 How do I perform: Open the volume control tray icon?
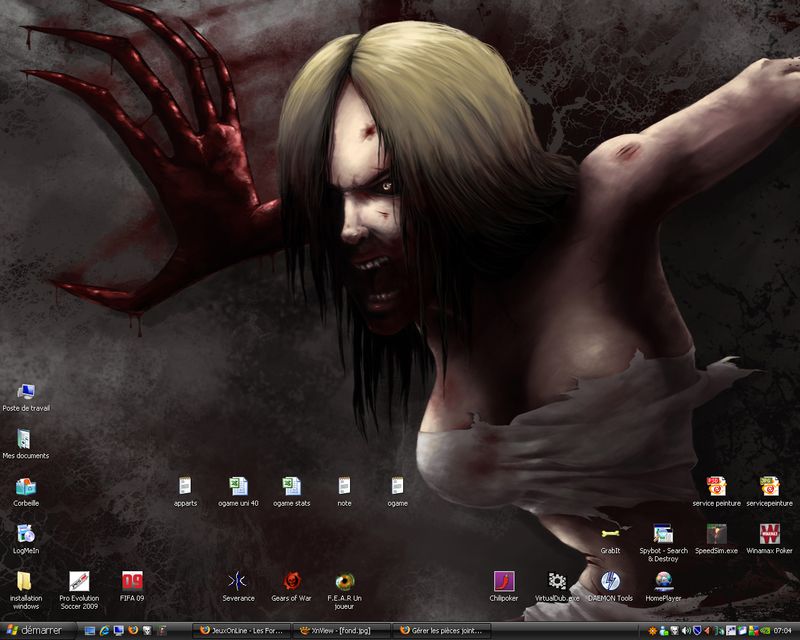[686, 631]
